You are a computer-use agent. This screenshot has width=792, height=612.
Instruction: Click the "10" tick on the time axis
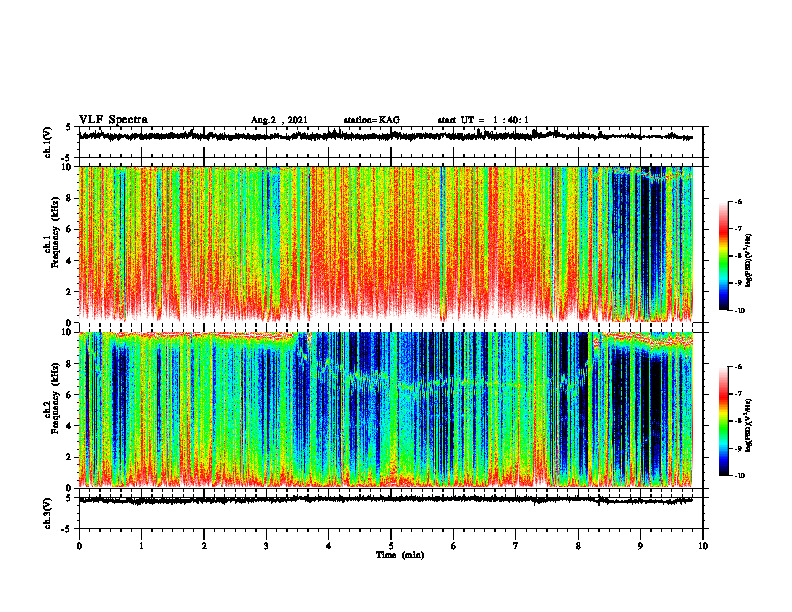point(703,546)
